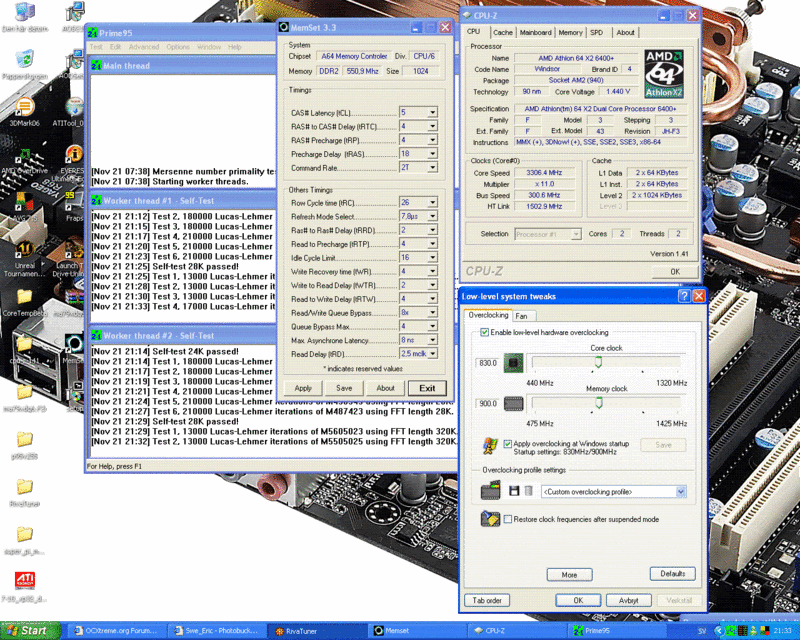Click OK in the CPU-Z window
Image resolution: width=800 pixels, height=640 pixels.
[674, 272]
